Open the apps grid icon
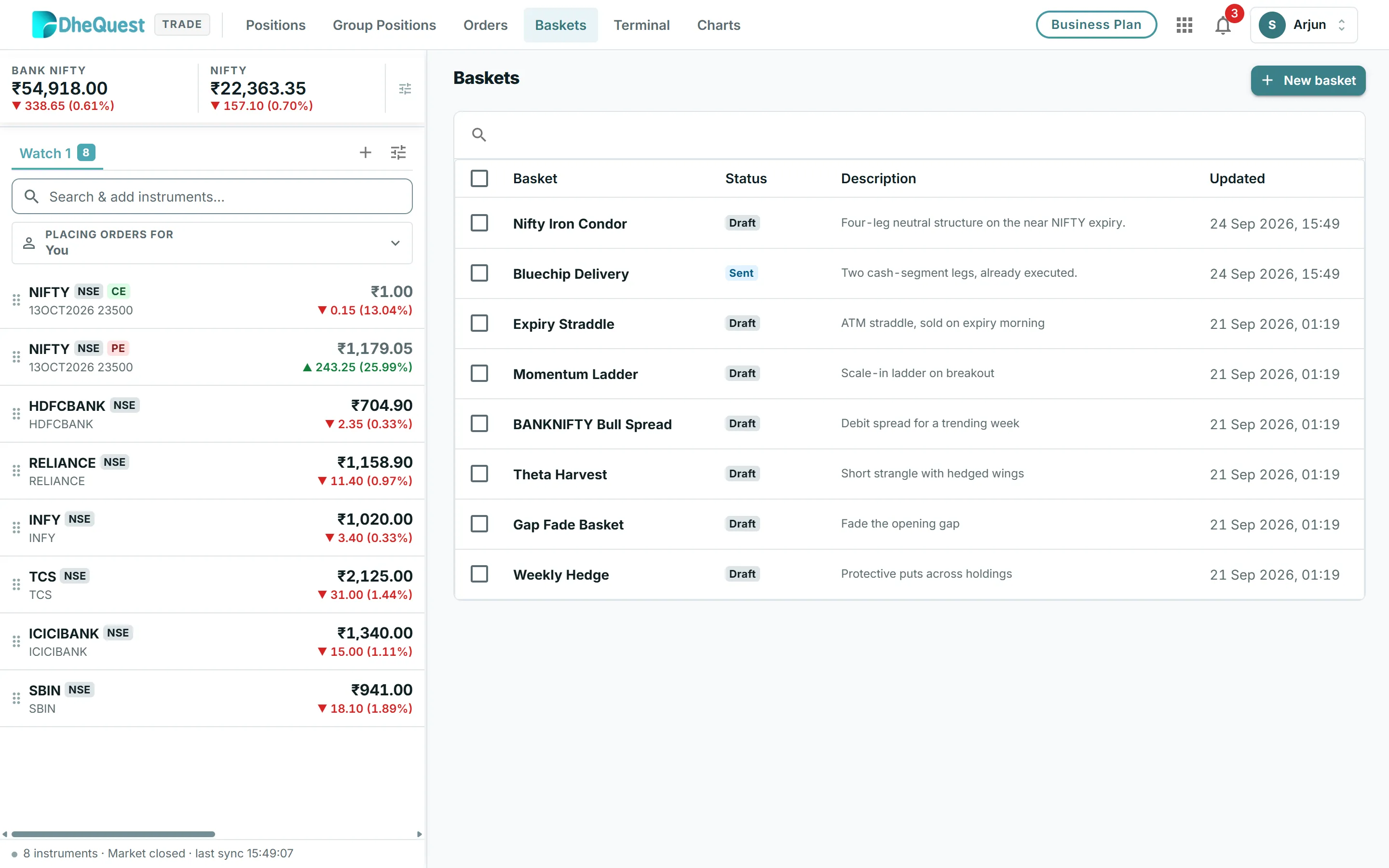This screenshot has width=1389, height=868. 1184,25
